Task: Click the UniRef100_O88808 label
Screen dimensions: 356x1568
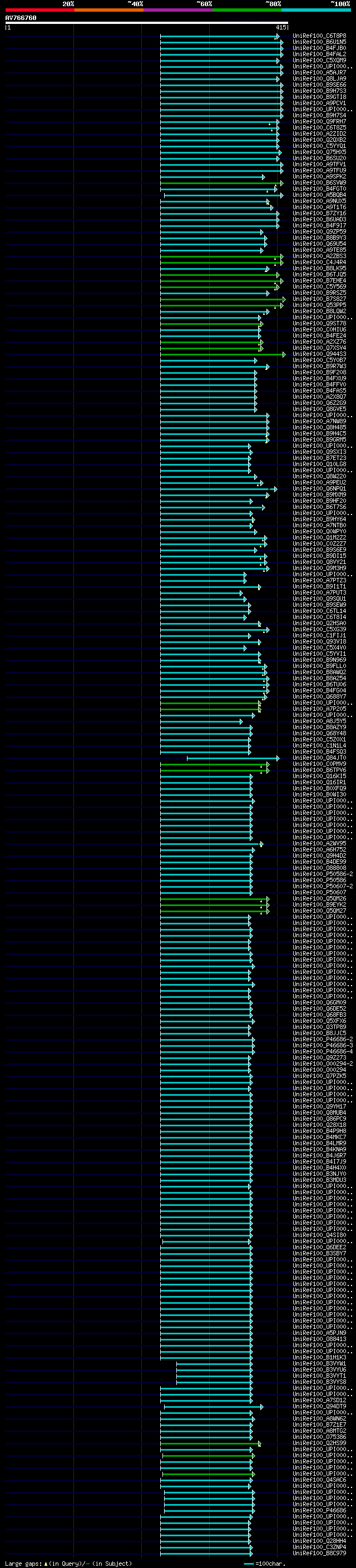Action: pos(319,868)
